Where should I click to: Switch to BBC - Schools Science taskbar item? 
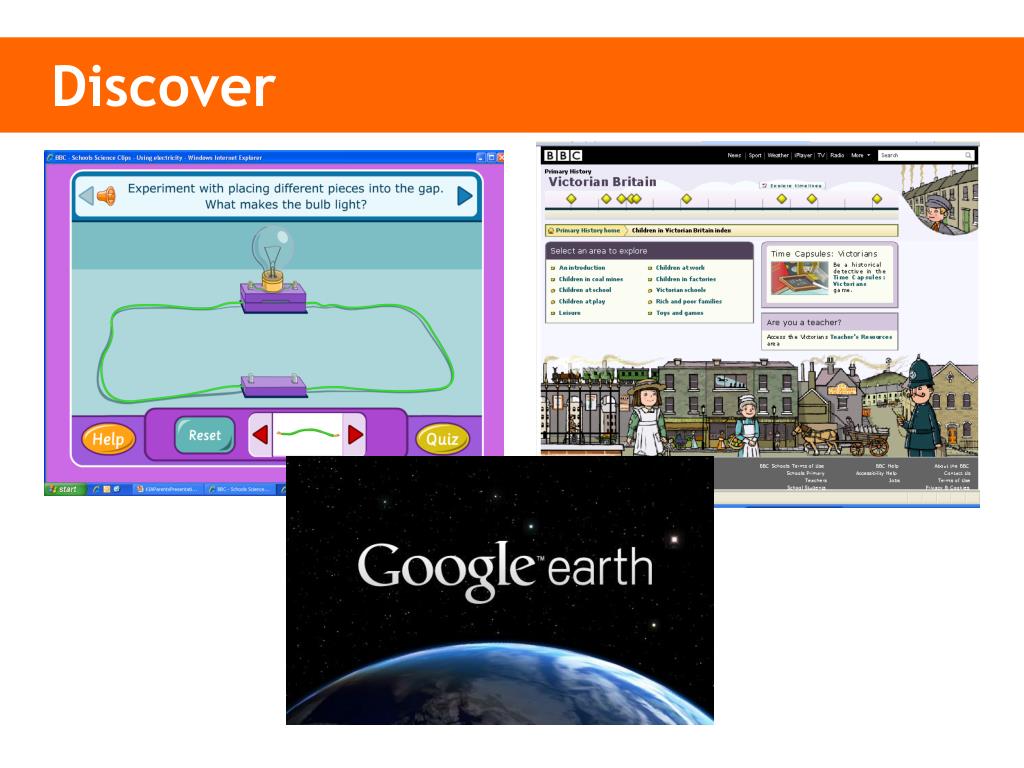(240, 488)
